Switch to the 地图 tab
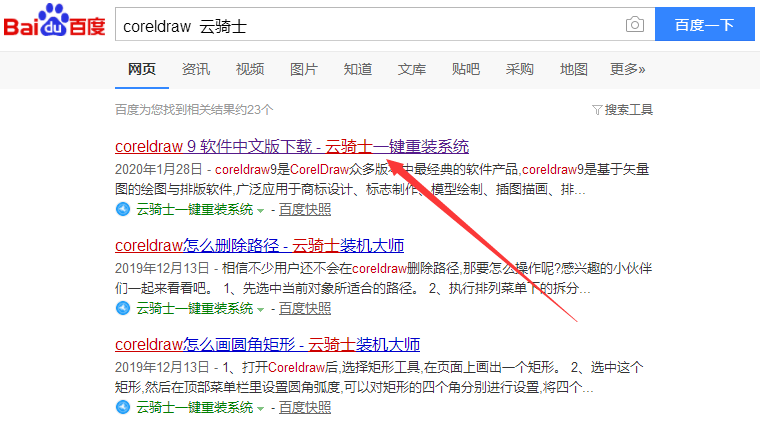 click(x=573, y=69)
